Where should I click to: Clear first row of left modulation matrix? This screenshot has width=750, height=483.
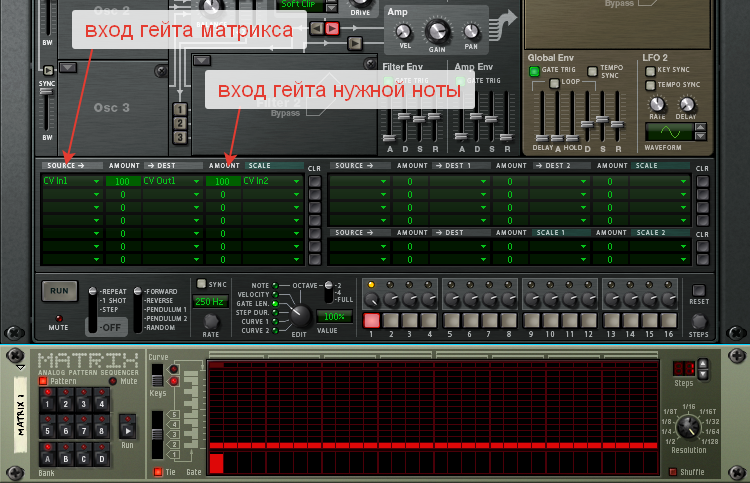[x=314, y=181]
